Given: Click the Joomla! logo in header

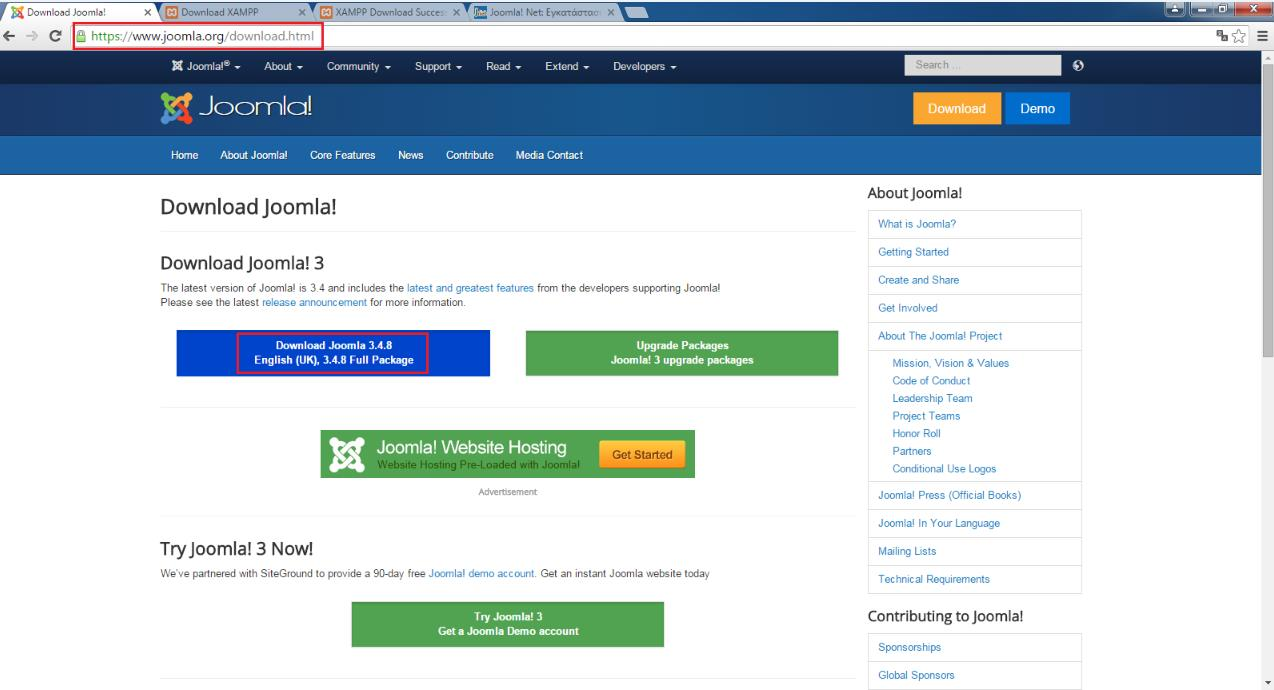Looking at the screenshot, I should 237,108.
